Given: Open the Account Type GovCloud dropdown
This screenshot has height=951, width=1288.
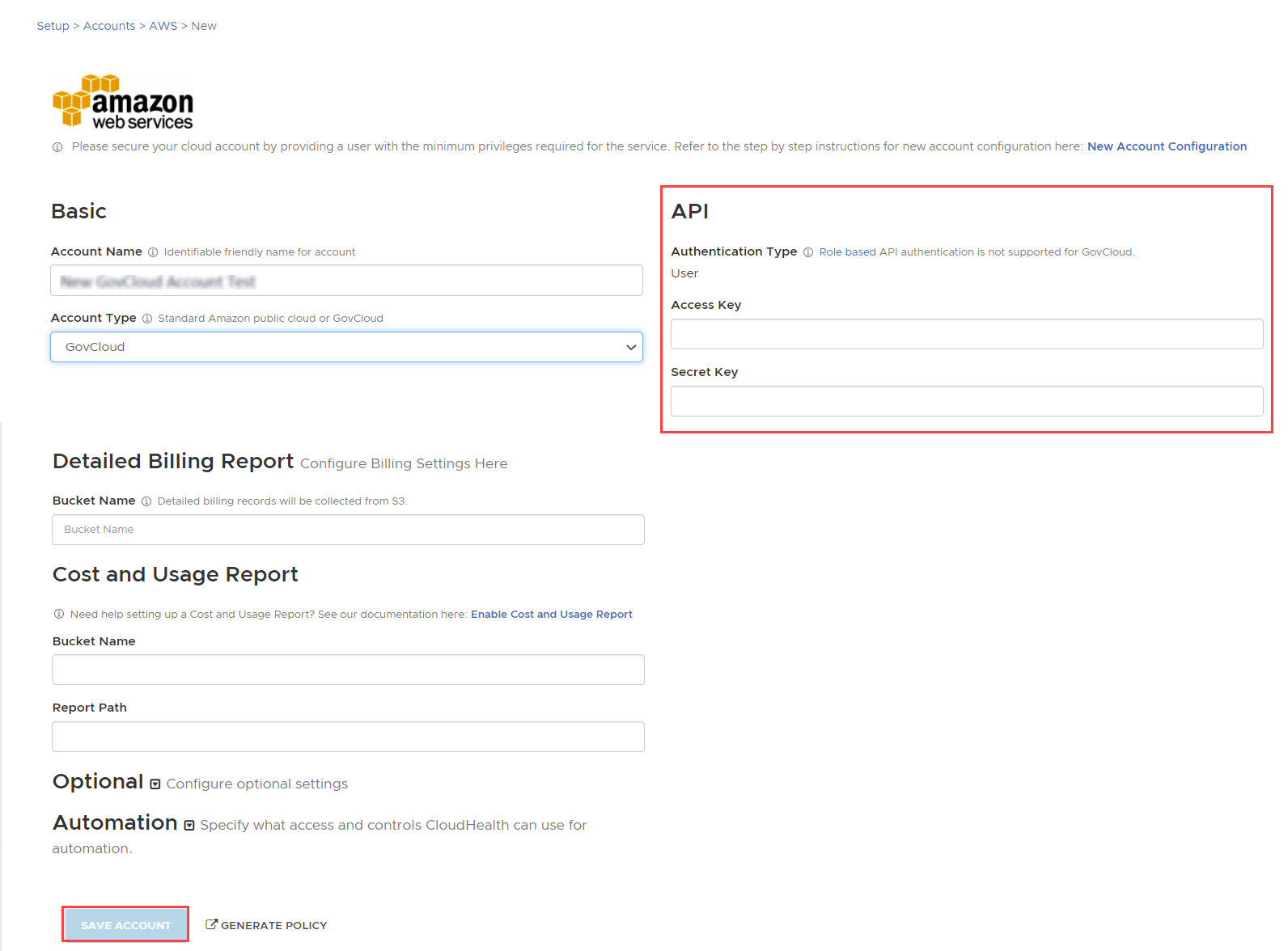Looking at the screenshot, I should tap(346, 347).
